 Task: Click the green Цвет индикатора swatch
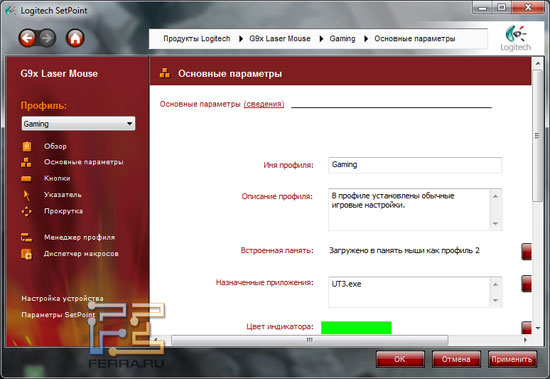(356, 328)
